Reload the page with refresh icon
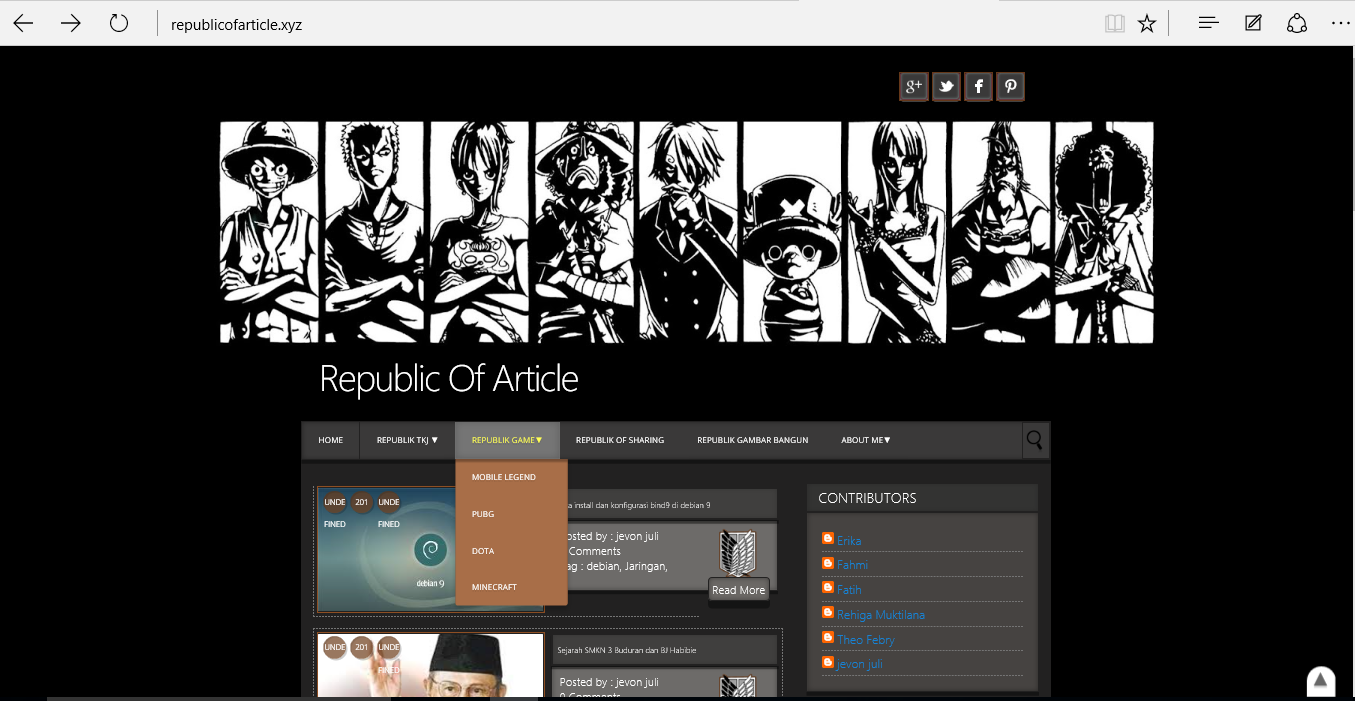This screenshot has width=1355, height=701. point(119,23)
